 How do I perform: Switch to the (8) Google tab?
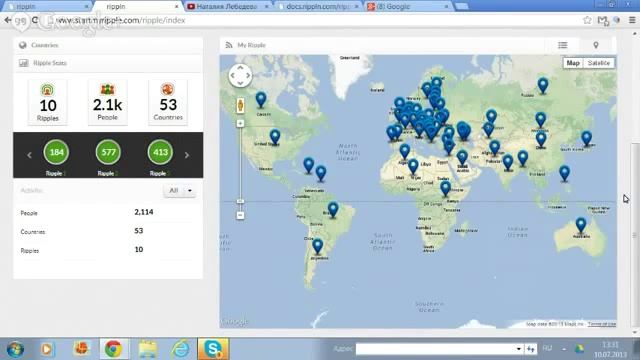[x=408, y=7]
